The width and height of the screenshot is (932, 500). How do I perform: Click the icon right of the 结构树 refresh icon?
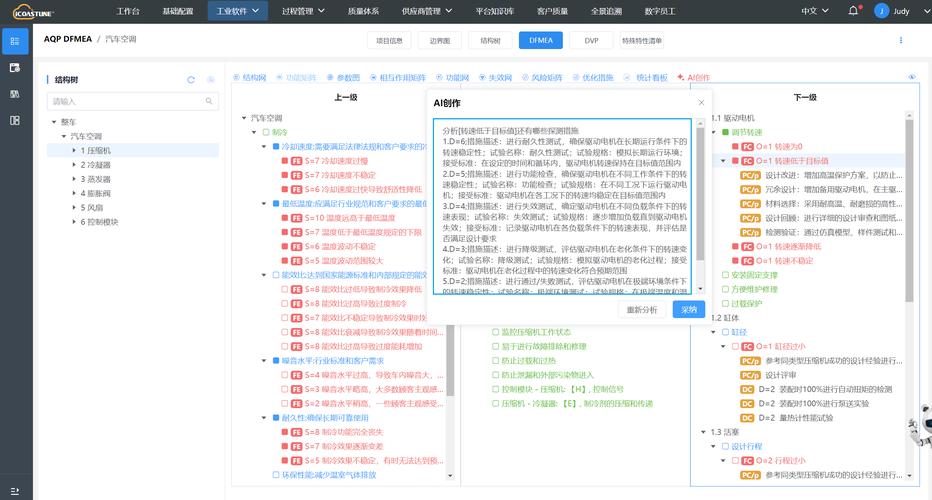(210, 80)
